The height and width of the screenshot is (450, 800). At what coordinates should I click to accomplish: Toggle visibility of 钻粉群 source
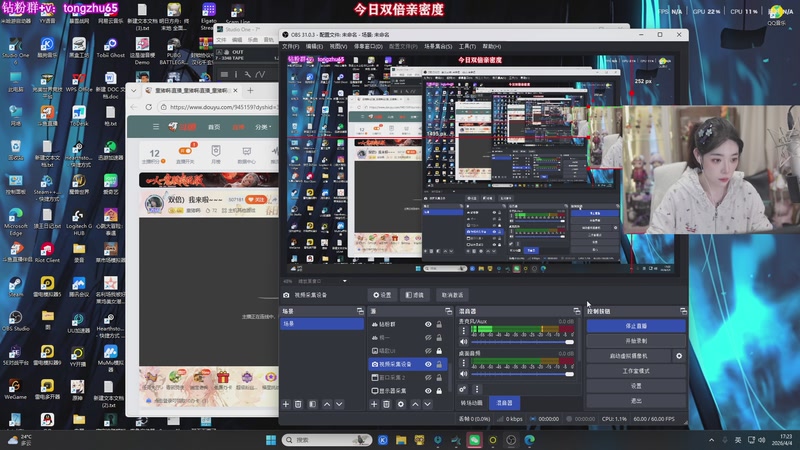(428, 324)
